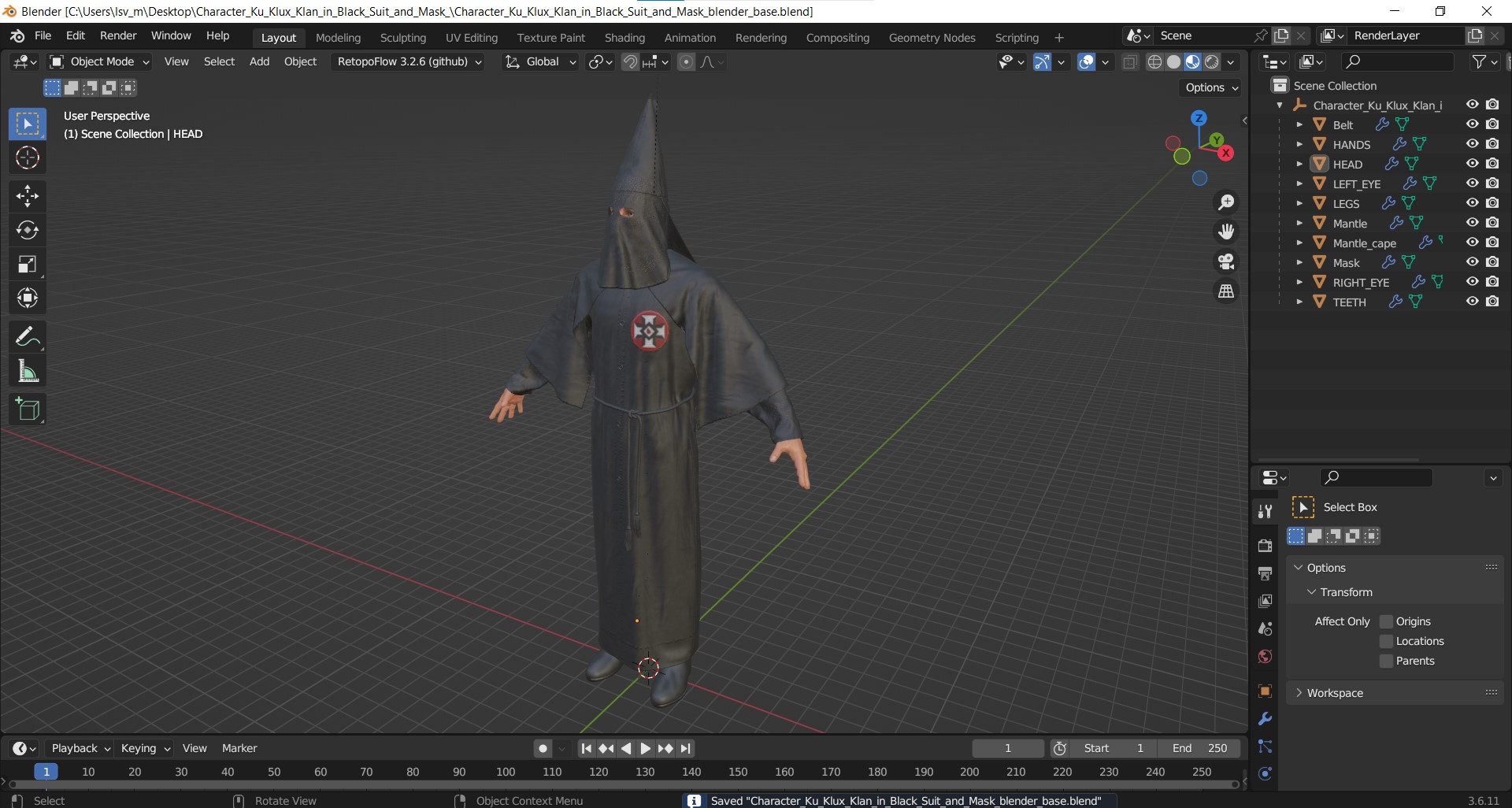1512x808 pixels.
Task: Open the Physics properties tab
Action: 1265,773
